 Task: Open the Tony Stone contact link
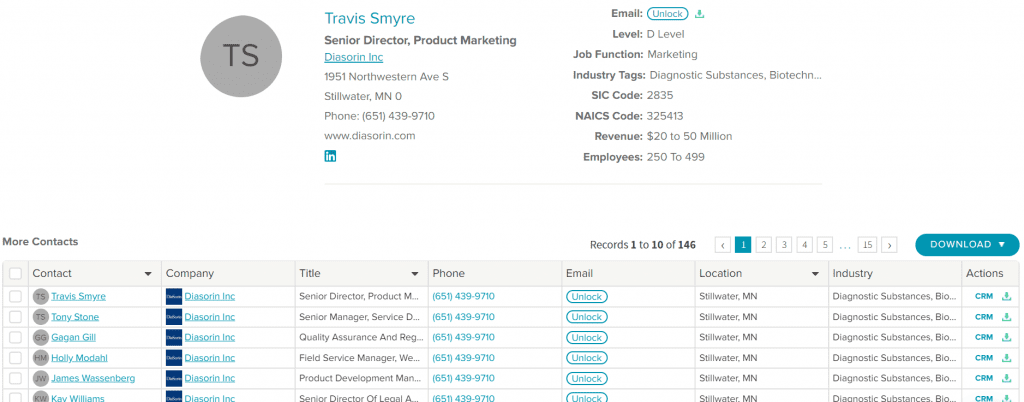(x=75, y=317)
